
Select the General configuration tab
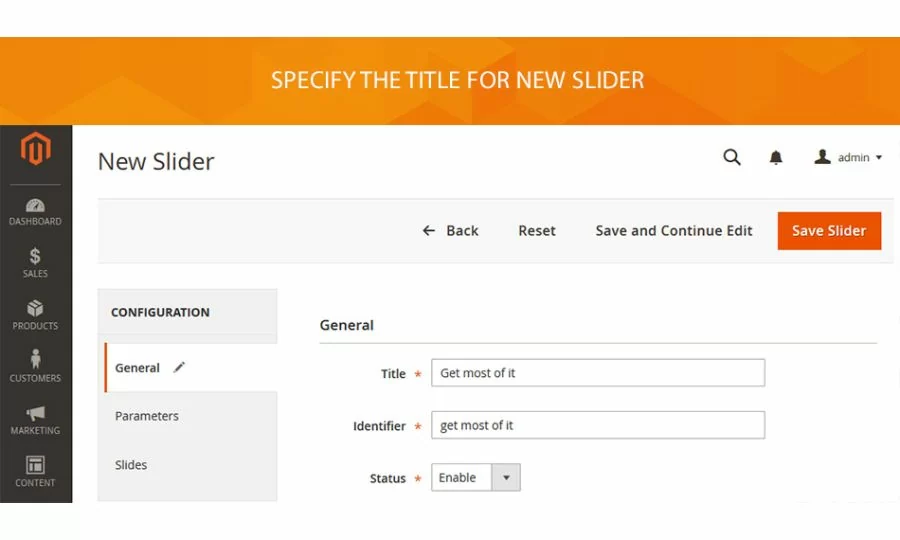coord(138,368)
